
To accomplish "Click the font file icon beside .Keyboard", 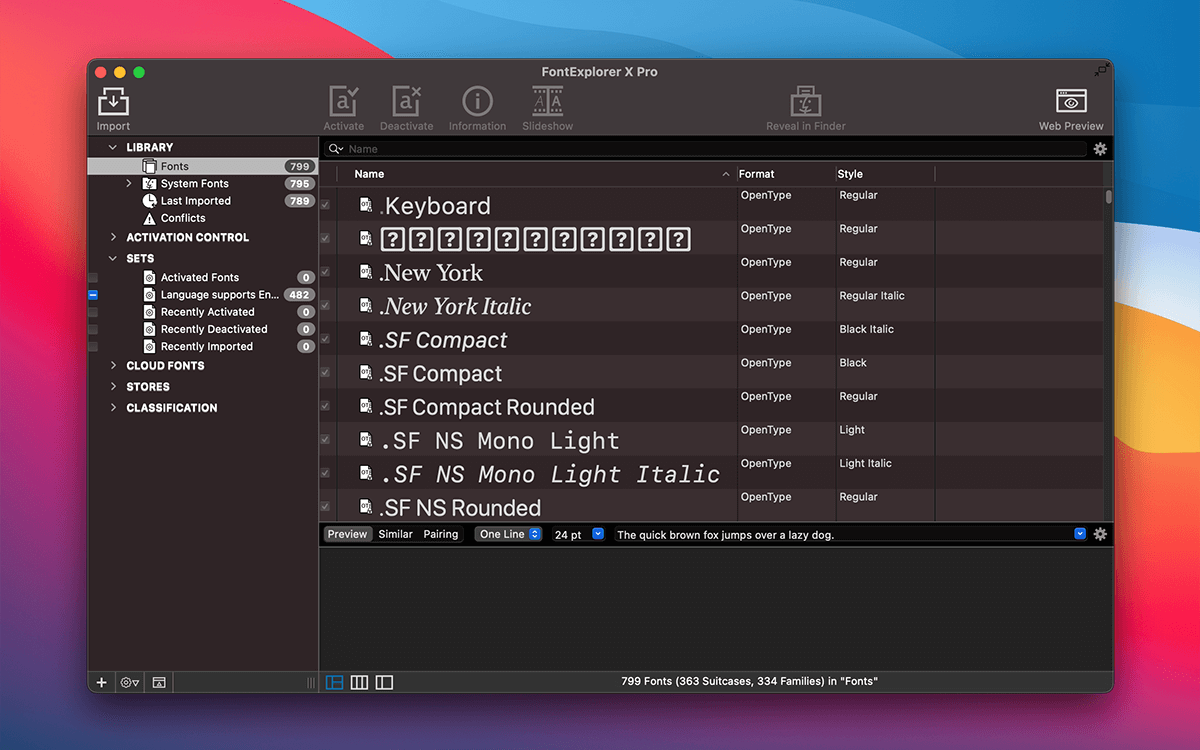I will [366, 205].
